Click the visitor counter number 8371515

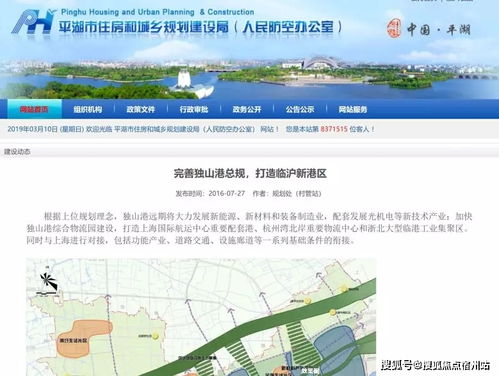[334, 129]
